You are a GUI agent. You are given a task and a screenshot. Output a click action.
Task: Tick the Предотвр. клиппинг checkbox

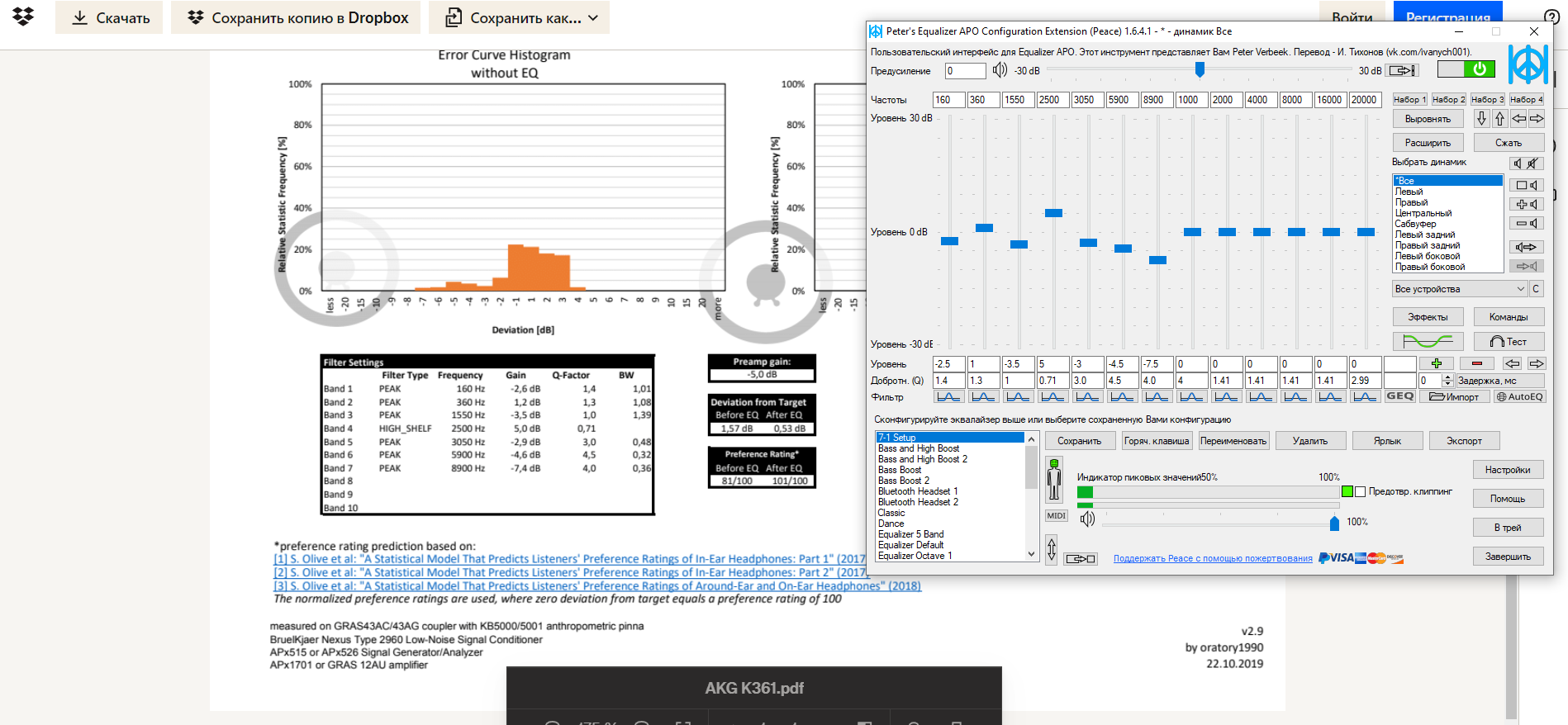(x=1360, y=491)
